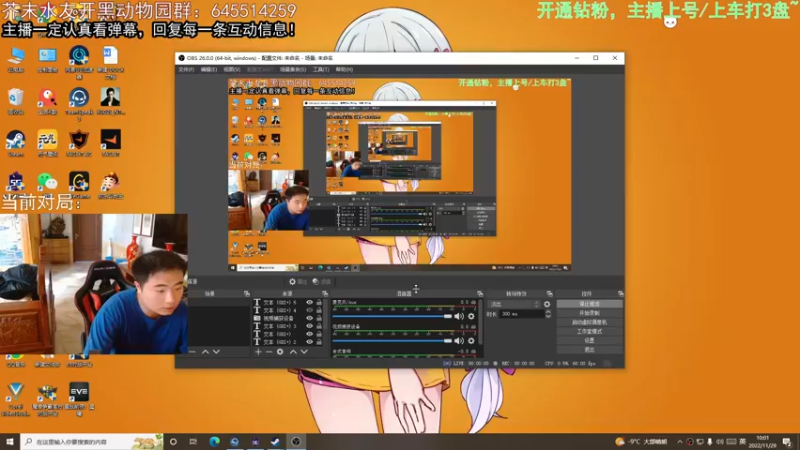This screenshot has height=450, width=800.
Task: Toggle lock on text source GDI+ 3
Action: tap(319, 326)
